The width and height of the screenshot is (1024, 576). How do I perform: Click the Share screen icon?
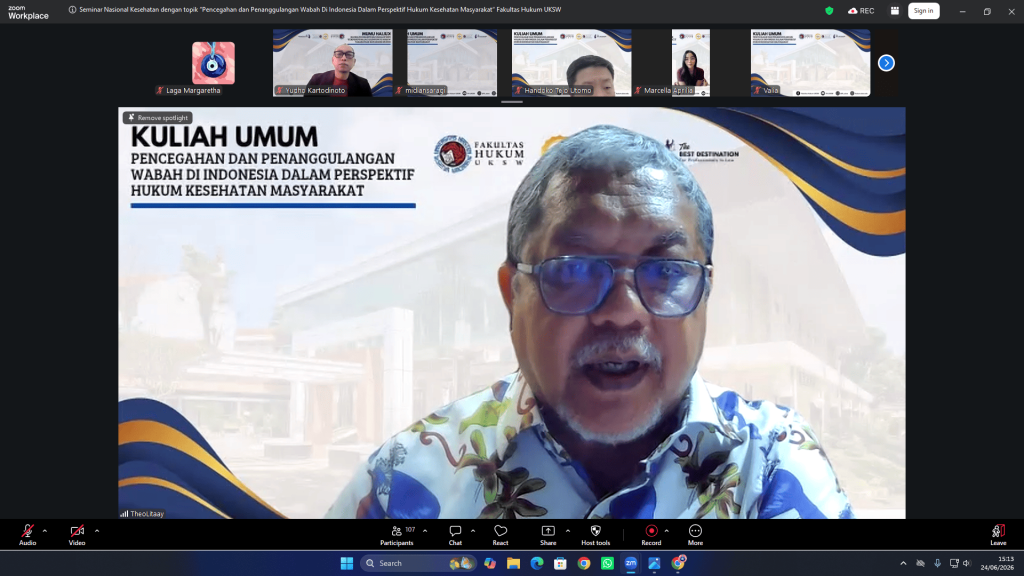(x=548, y=531)
